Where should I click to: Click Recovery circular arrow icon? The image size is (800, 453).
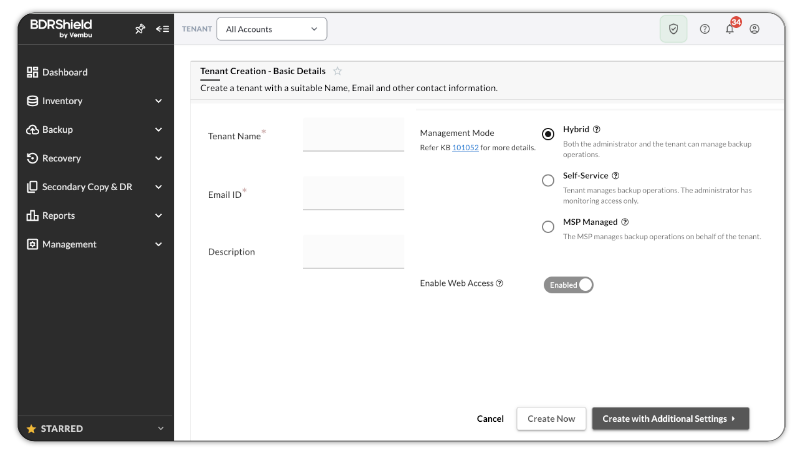tap(32, 158)
